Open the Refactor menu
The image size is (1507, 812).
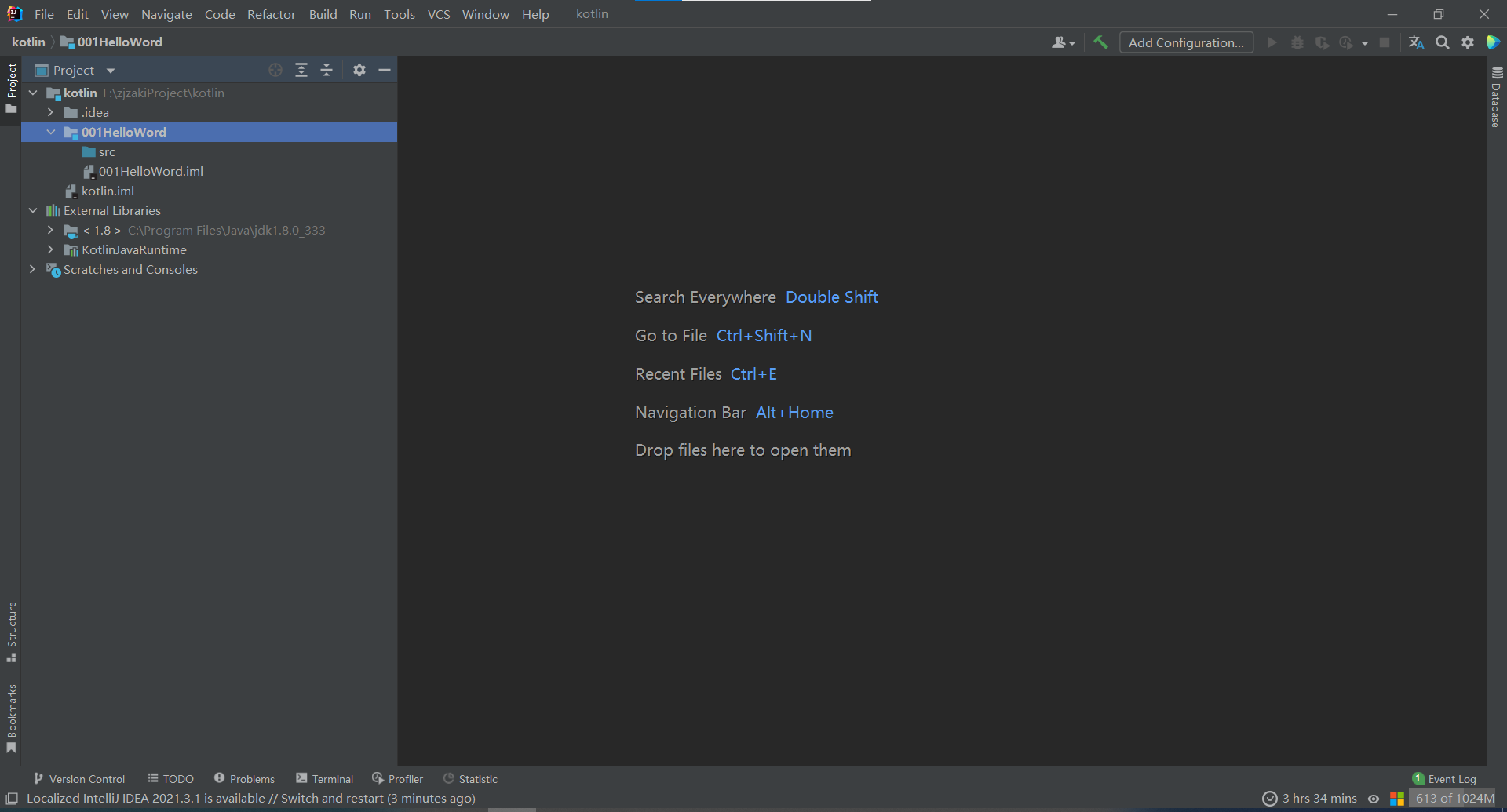coord(272,14)
